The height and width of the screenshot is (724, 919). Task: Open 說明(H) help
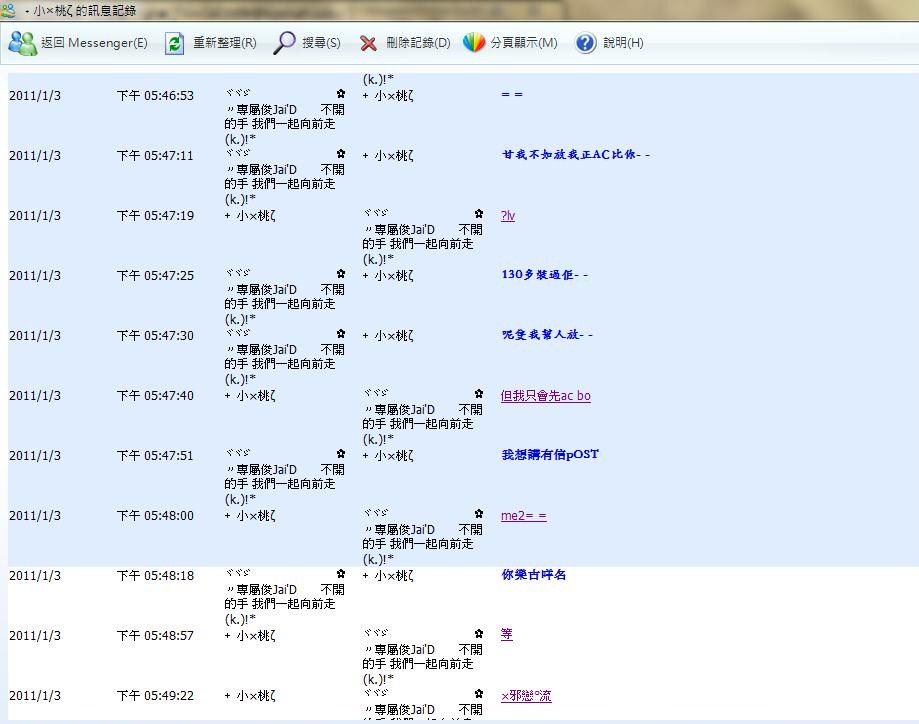[623, 43]
